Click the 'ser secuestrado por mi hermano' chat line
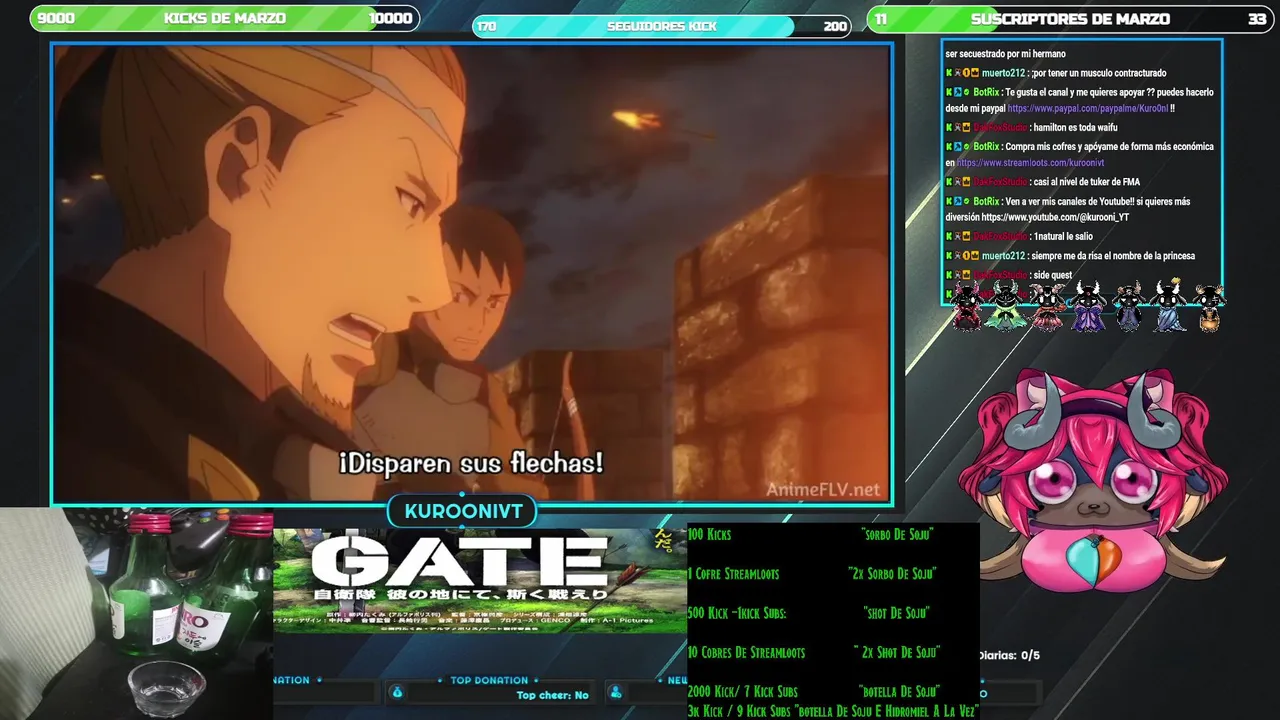1280x720 pixels. click(1005, 54)
